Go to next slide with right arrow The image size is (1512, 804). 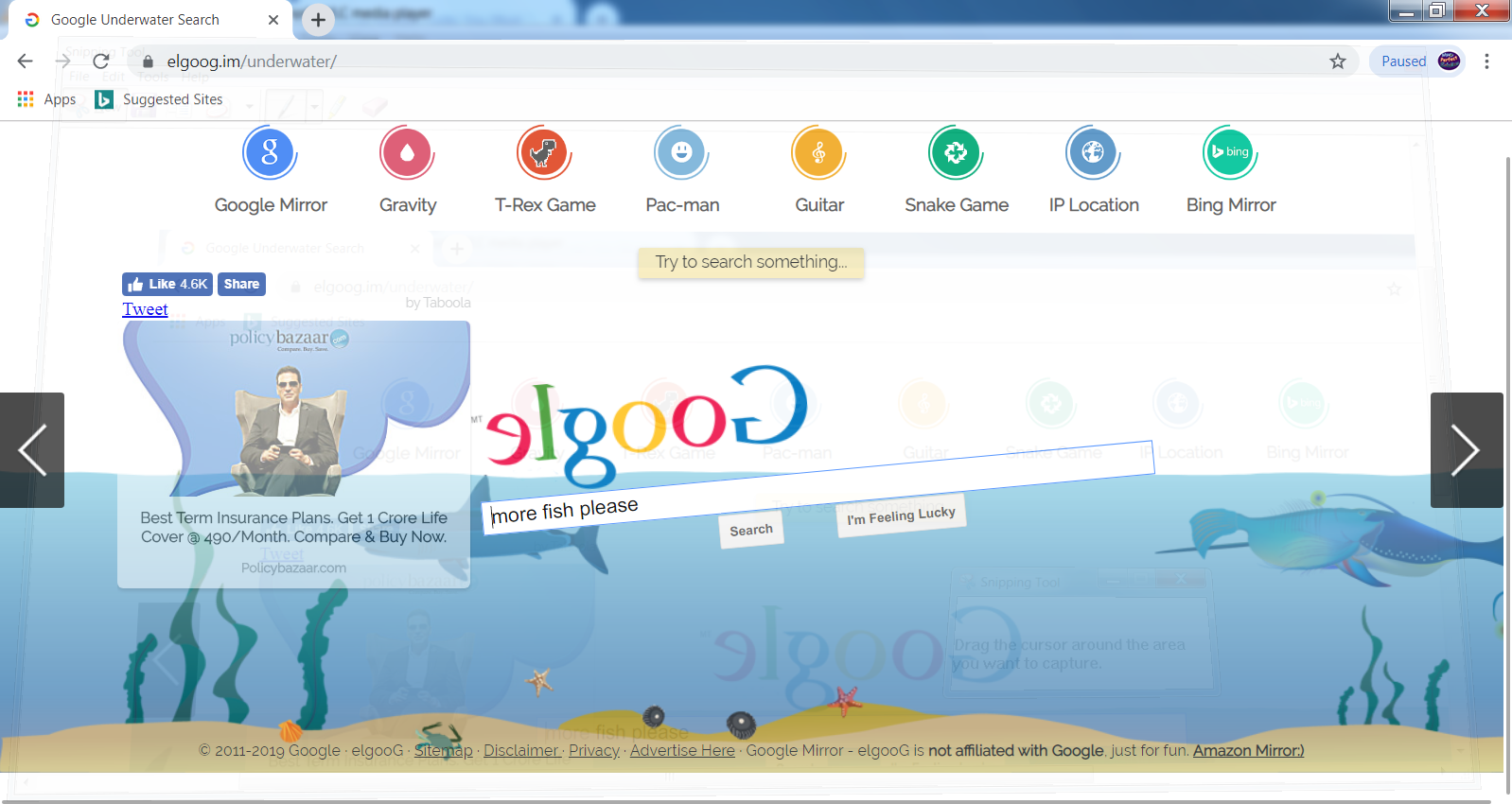pyautogui.click(x=1467, y=450)
